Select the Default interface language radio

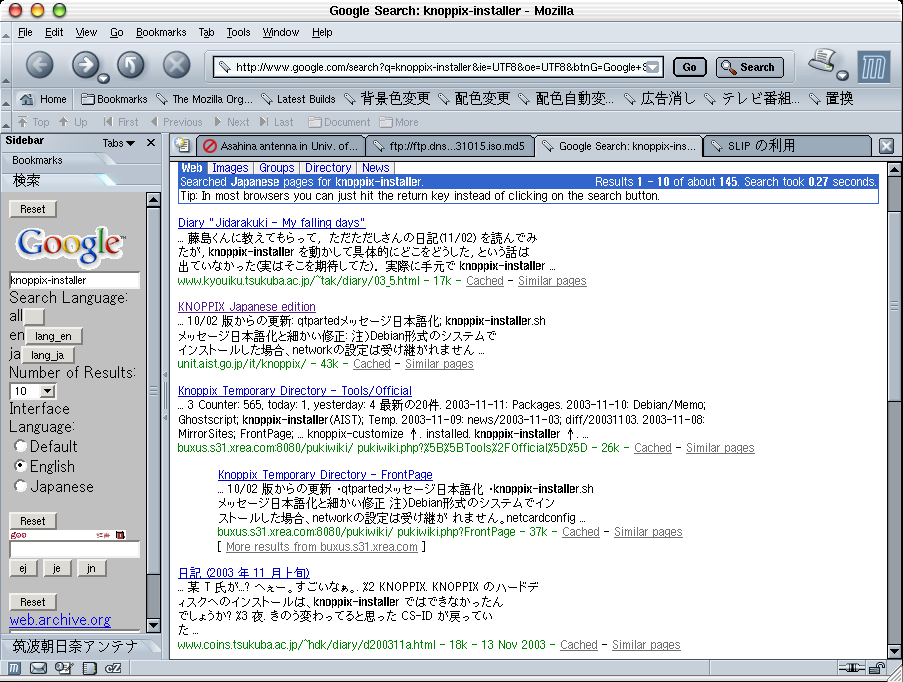click(21, 446)
